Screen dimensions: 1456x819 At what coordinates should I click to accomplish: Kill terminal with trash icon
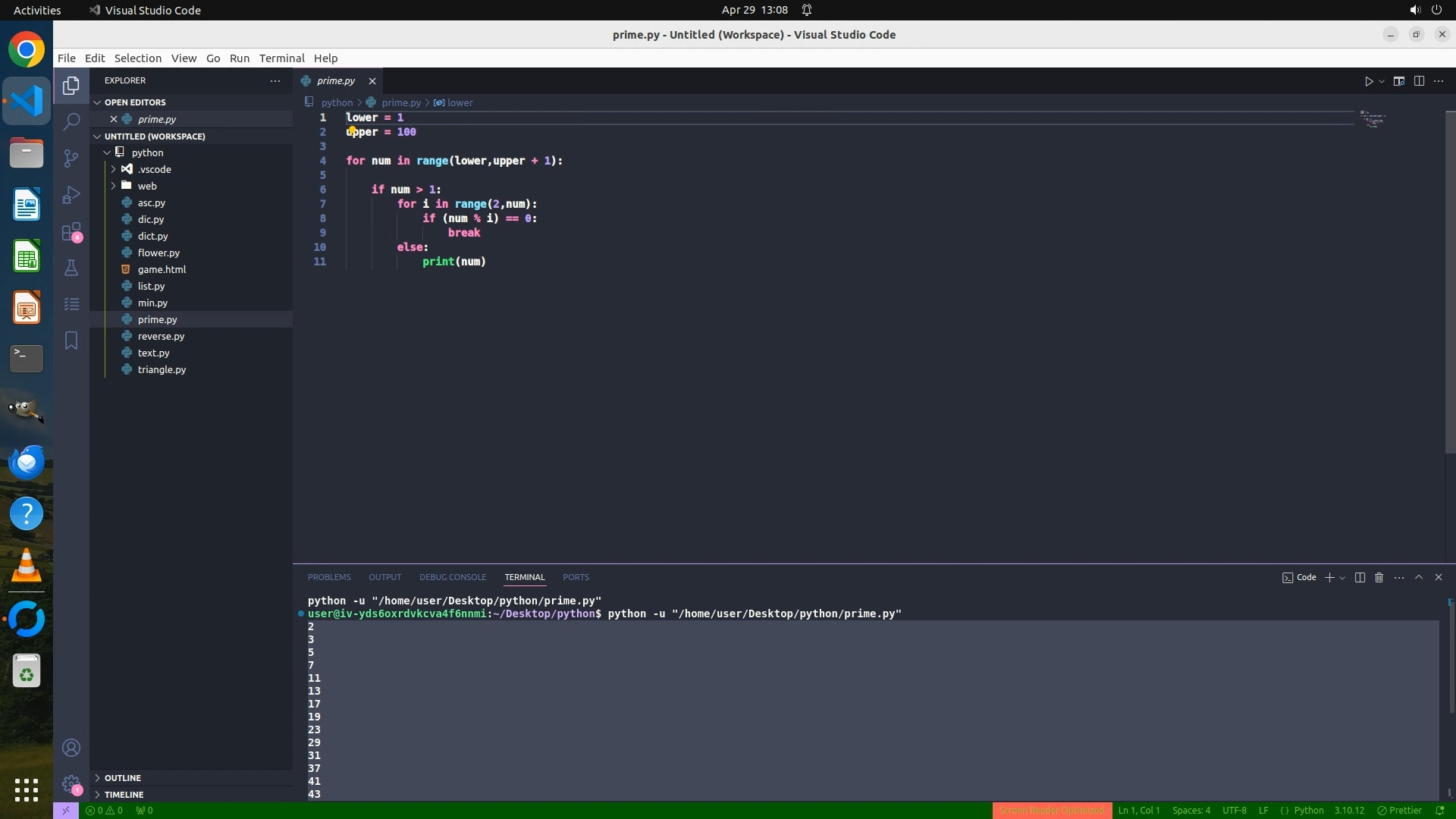pos(1379,577)
